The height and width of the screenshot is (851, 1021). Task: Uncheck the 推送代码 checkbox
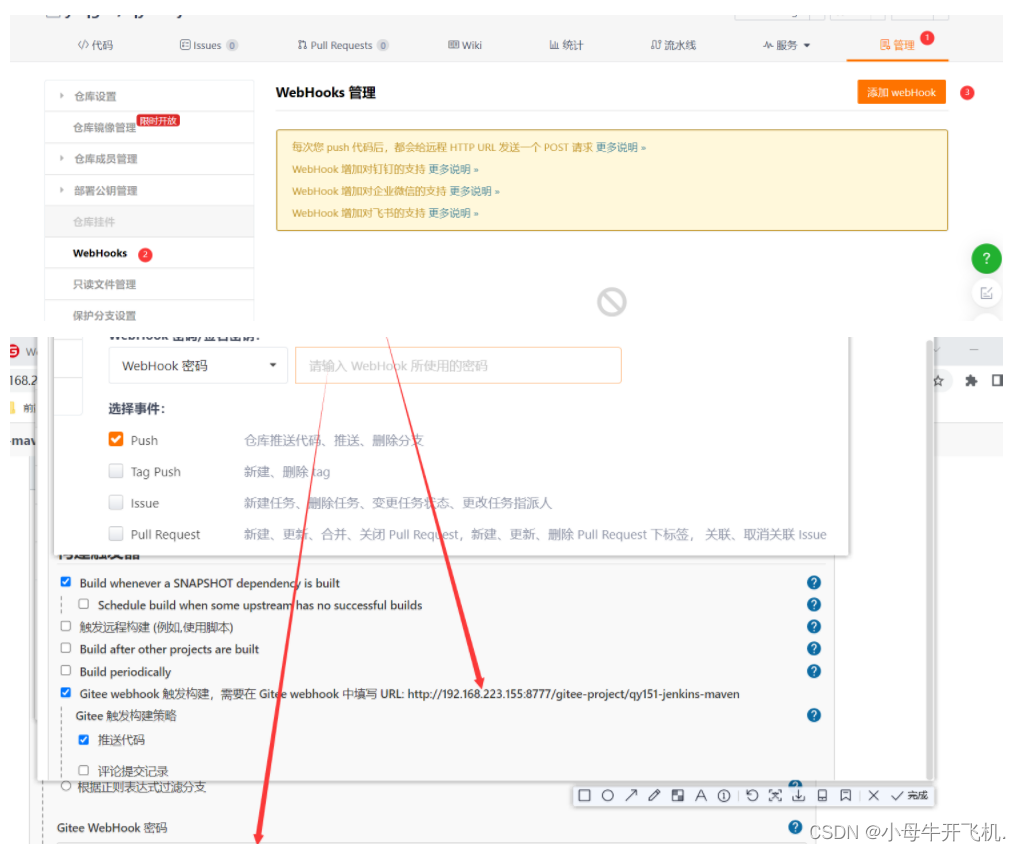(84, 740)
